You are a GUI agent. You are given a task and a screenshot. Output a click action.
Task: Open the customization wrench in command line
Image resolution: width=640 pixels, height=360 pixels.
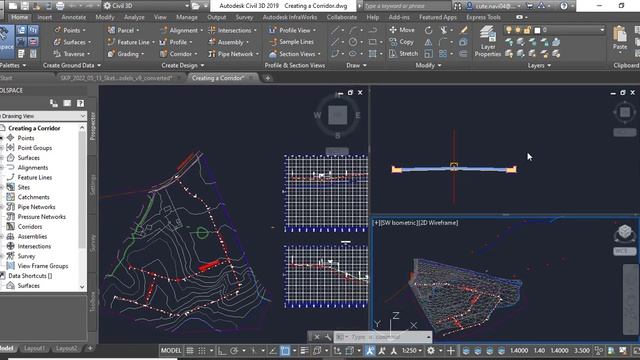(328, 337)
